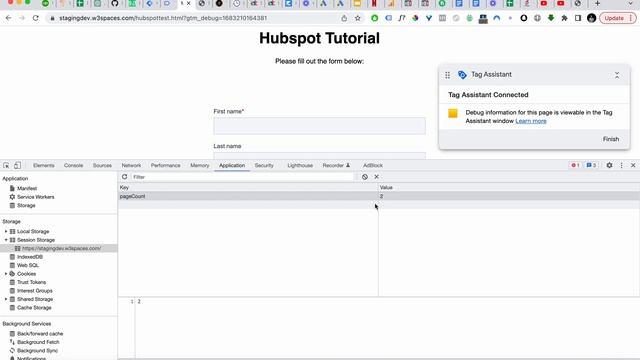
Task: Switch to the Elements tab
Action: coord(44,165)
